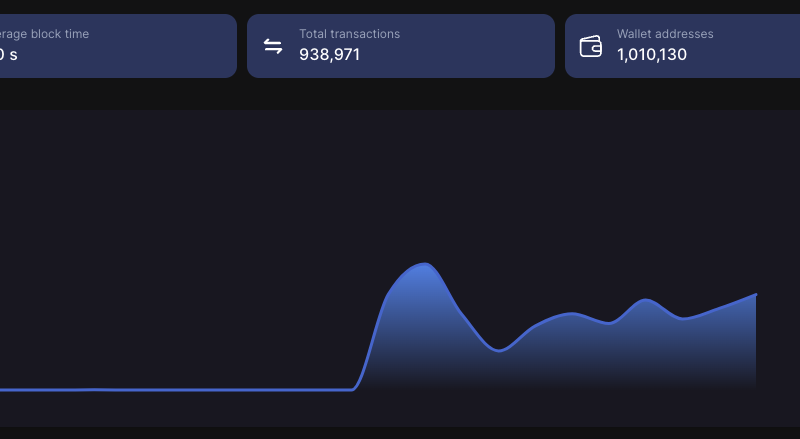Viewport: 800px width, 439px height.
Task: Select the 1,010,130 wallet count
Action: 651,55
